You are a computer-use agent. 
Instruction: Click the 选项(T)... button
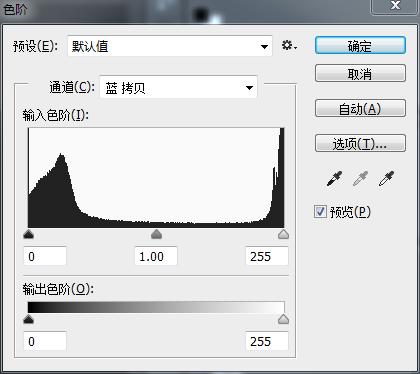360,144
